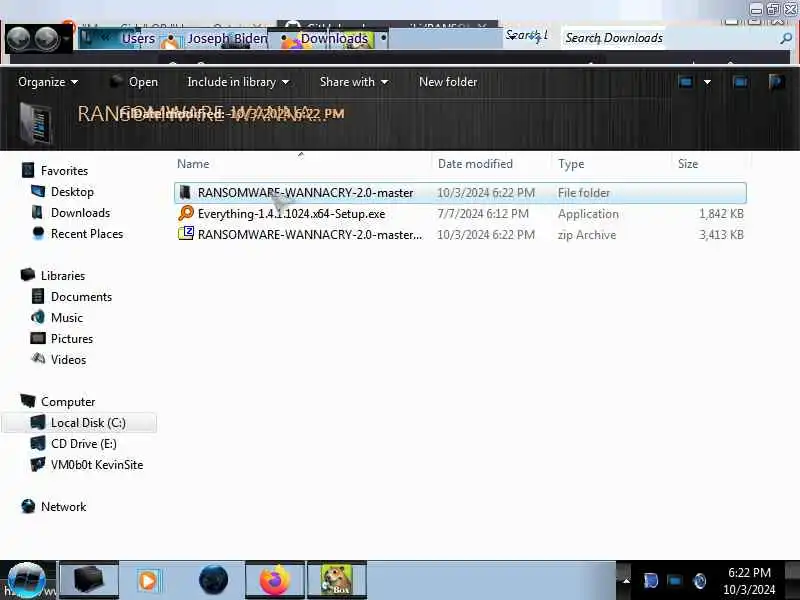The image size is (800, 600).
Task: Click the Show desktop strip beside the clock
Action: pos(792,581)
